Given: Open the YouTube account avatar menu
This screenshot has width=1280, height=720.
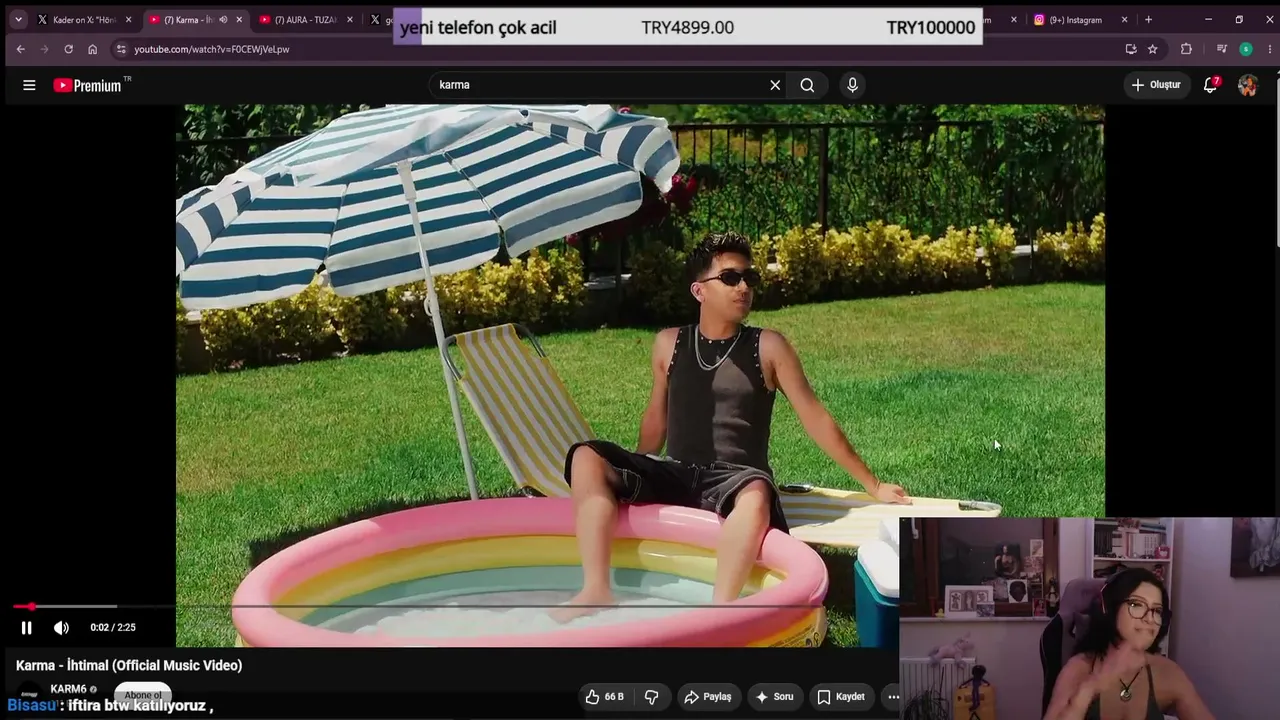Looking at the screenshot, I should pyautogui.click(x=1247, y=85).
